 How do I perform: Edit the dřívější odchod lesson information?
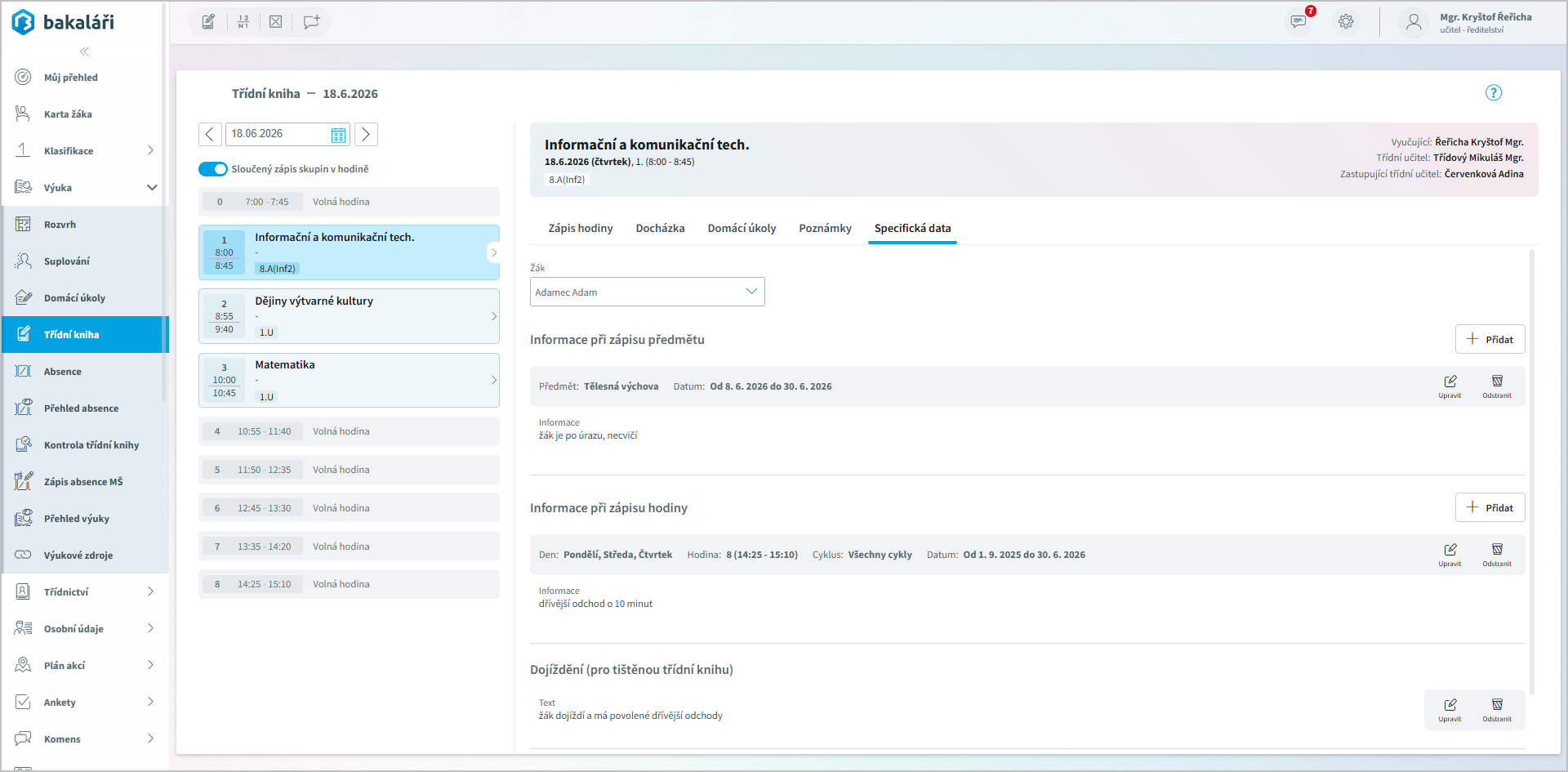(x=1450, y=554)
